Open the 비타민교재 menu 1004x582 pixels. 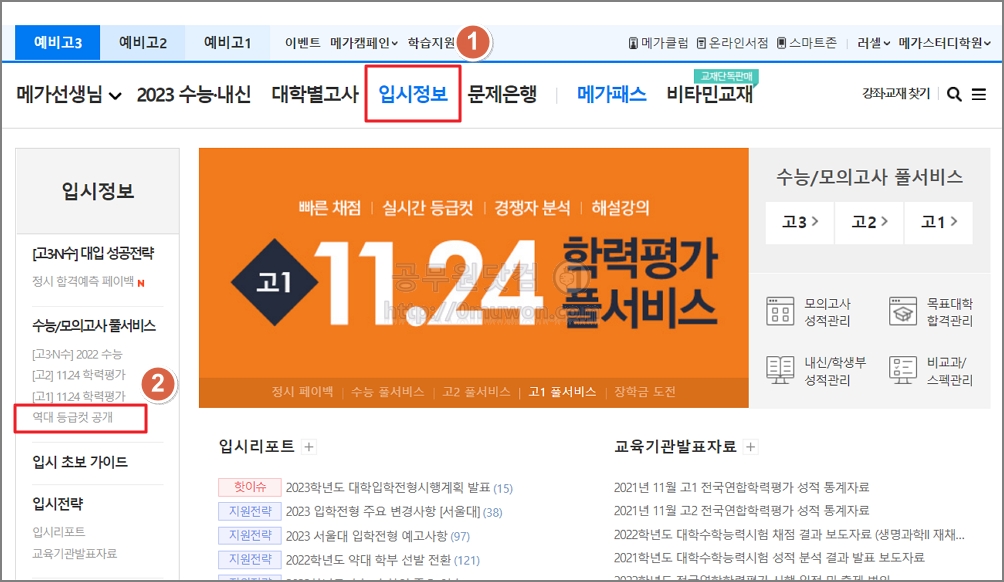(x=709, y=95)
